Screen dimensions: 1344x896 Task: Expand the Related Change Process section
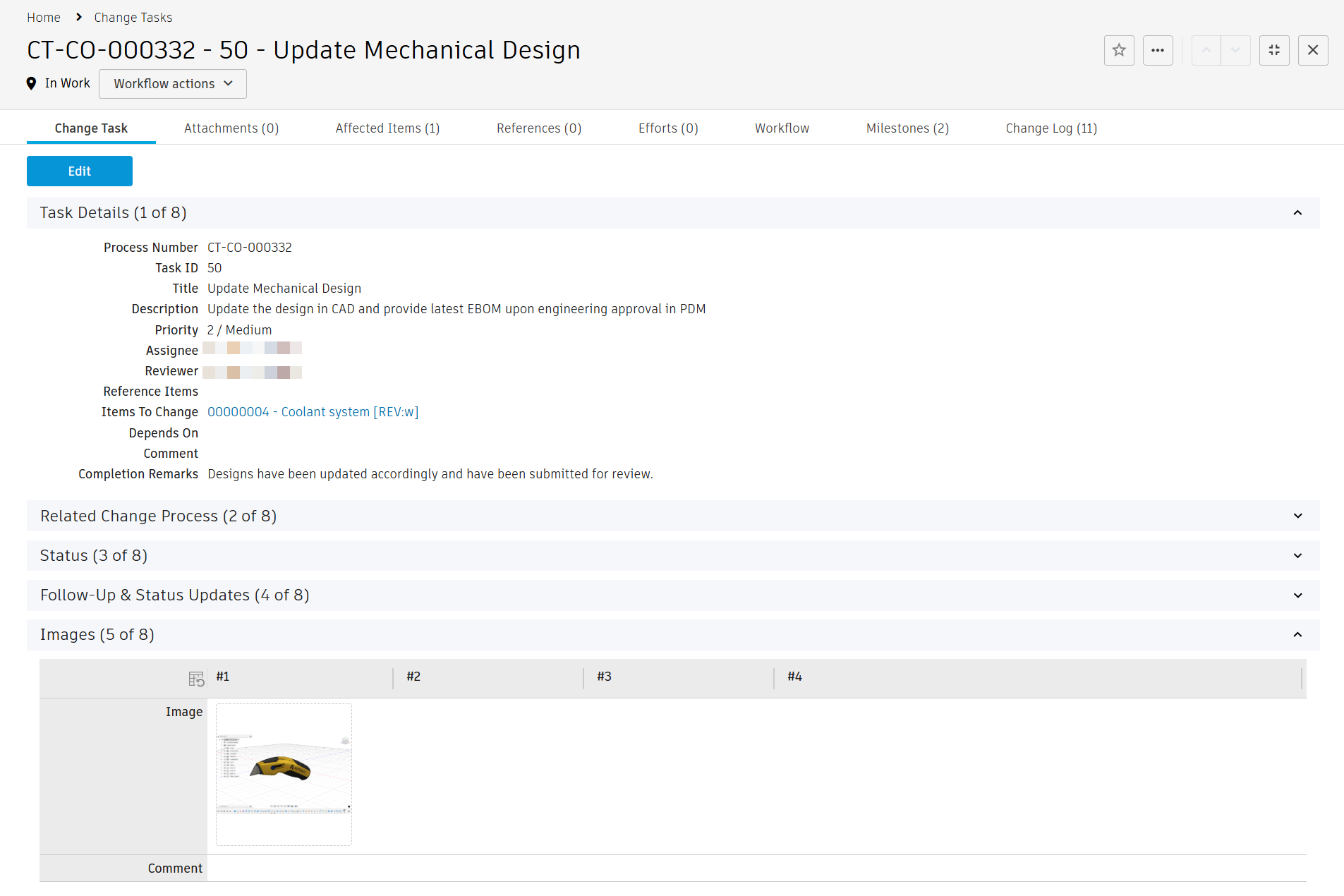click(x=1297, y=516)
